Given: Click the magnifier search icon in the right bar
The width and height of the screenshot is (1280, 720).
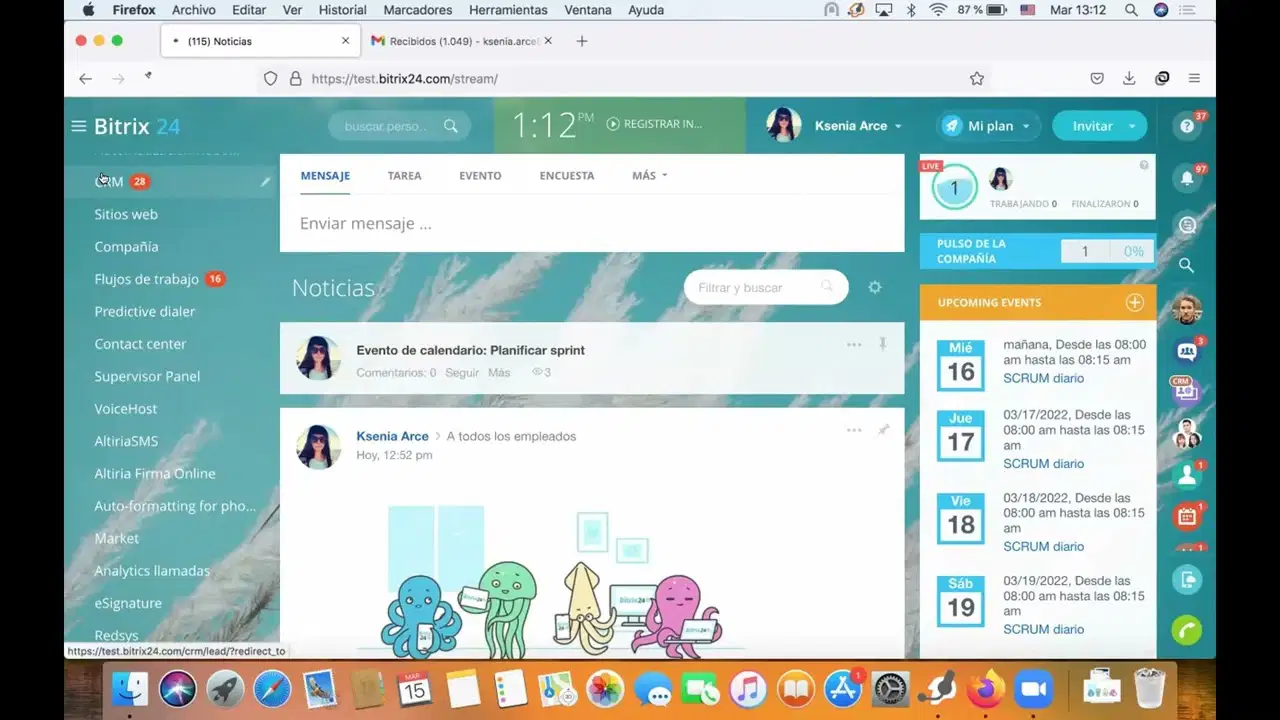Looking at the screenshot, I should 1187,265.
